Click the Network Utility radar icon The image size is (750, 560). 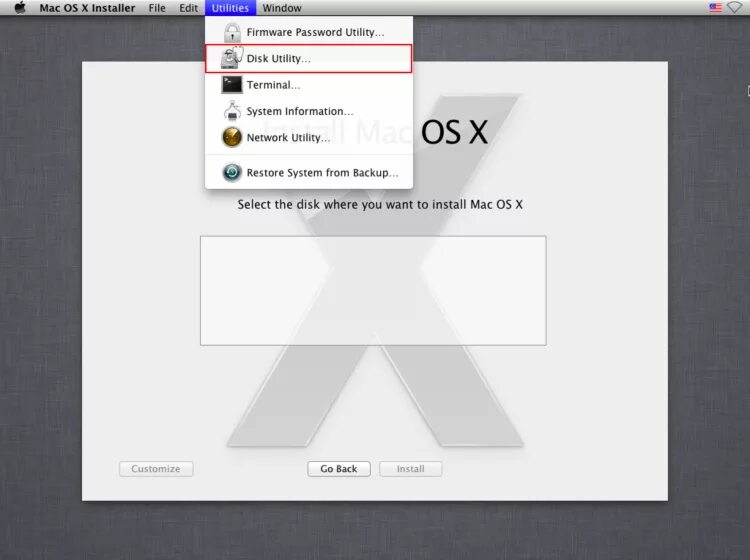(232, 137)
